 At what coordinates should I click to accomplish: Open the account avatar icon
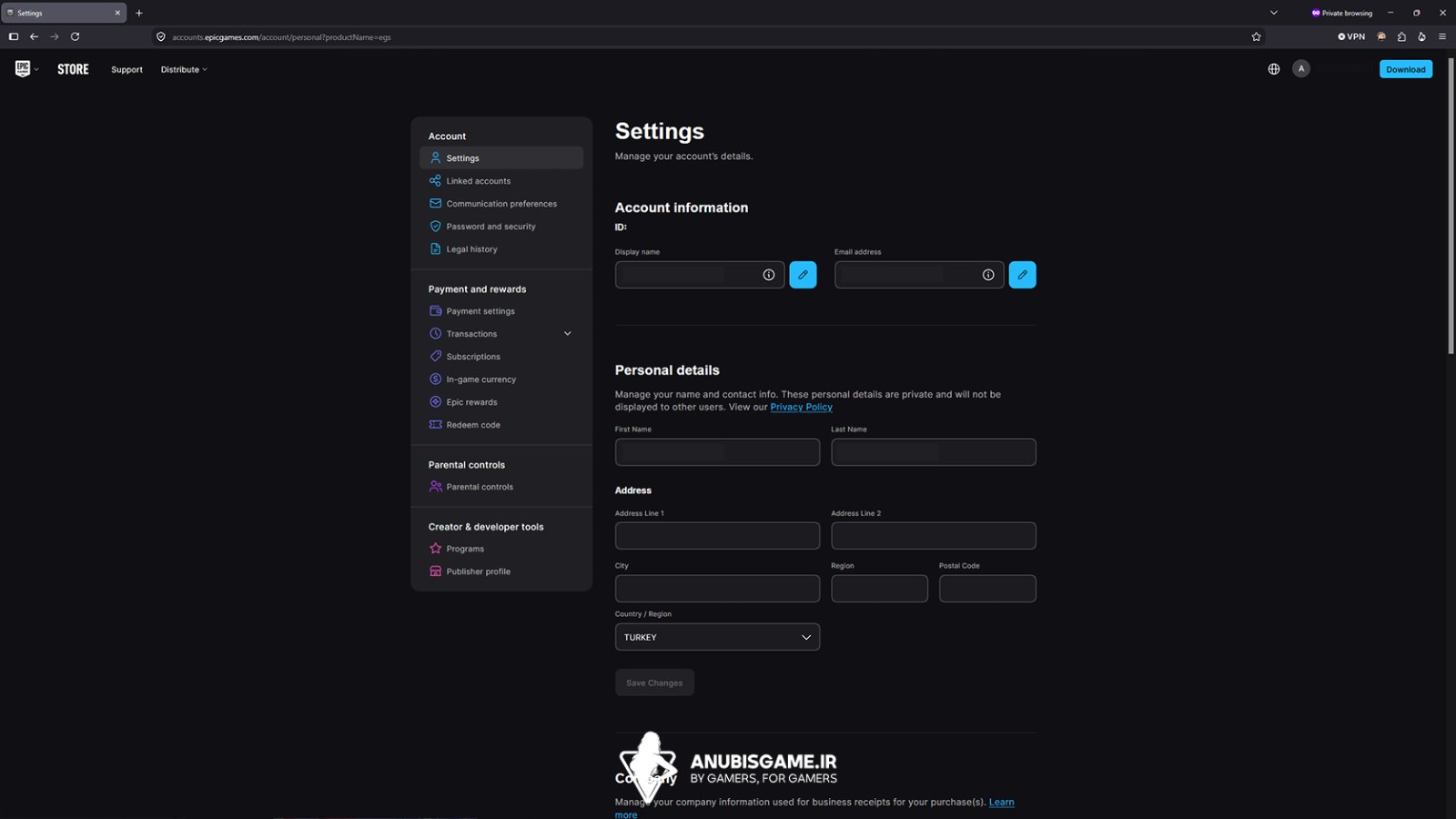(1301, 69)
